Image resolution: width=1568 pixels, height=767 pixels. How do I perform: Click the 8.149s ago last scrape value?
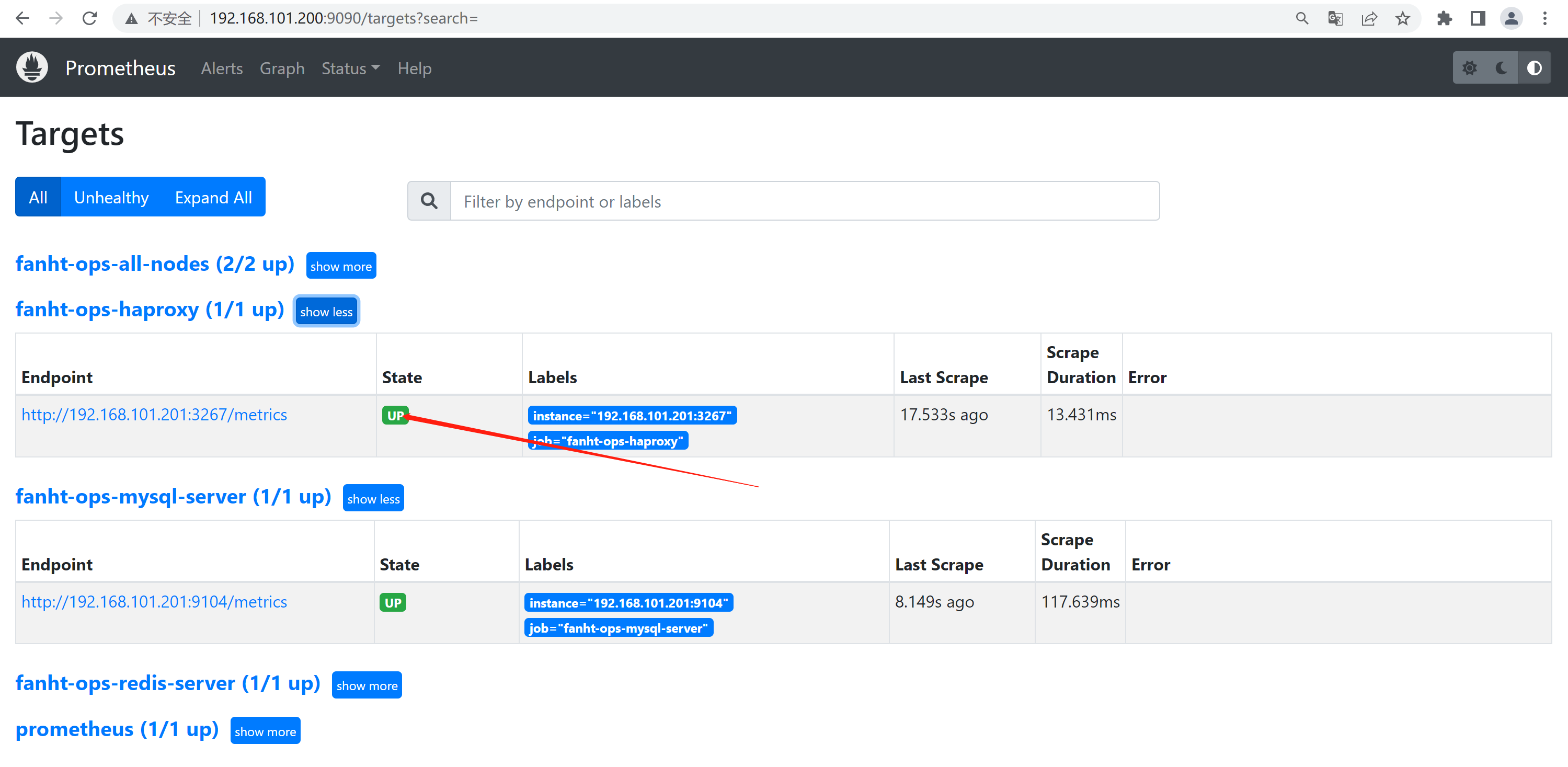(x=934, y=601)
